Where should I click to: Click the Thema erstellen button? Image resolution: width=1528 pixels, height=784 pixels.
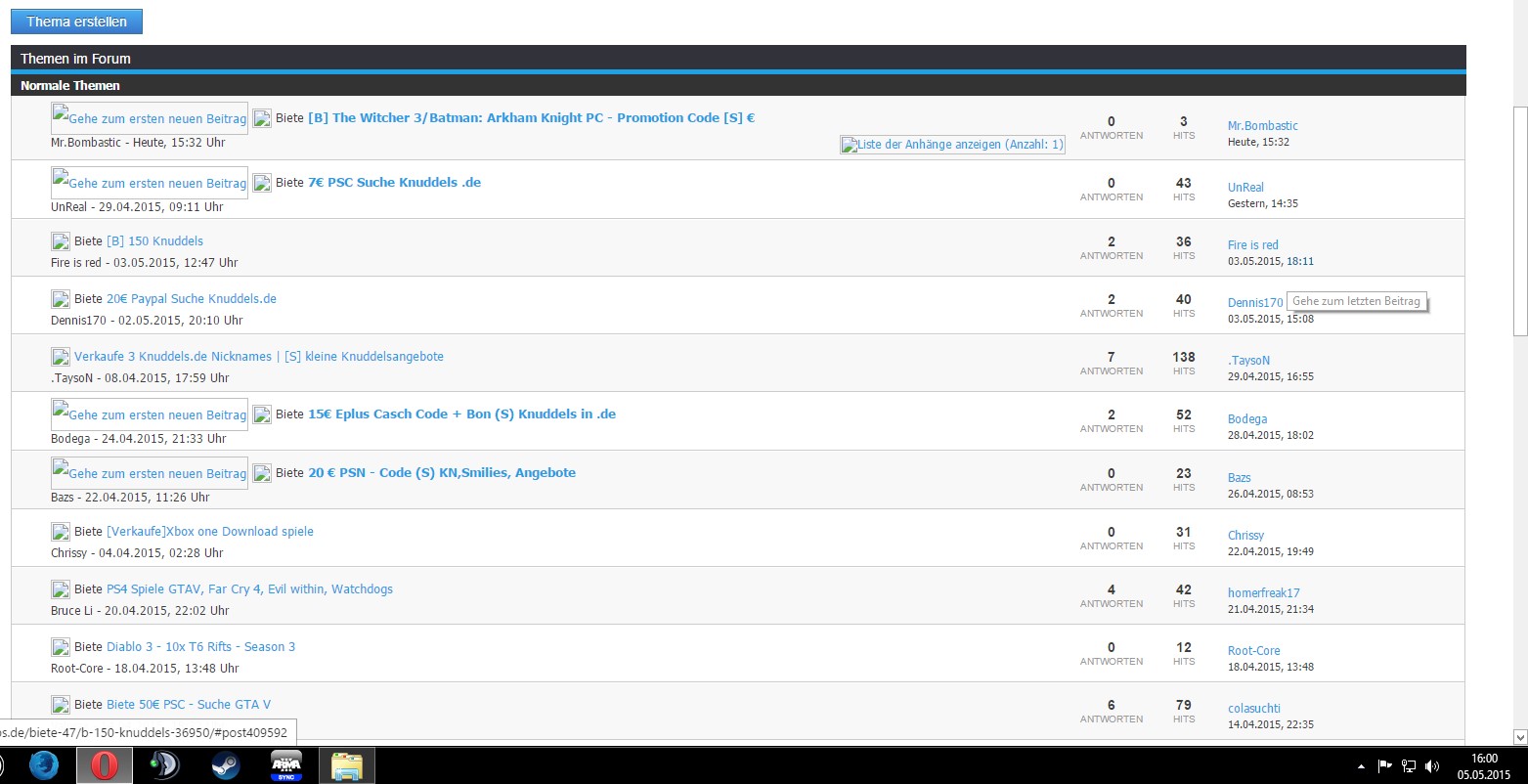tap(76, 22)
